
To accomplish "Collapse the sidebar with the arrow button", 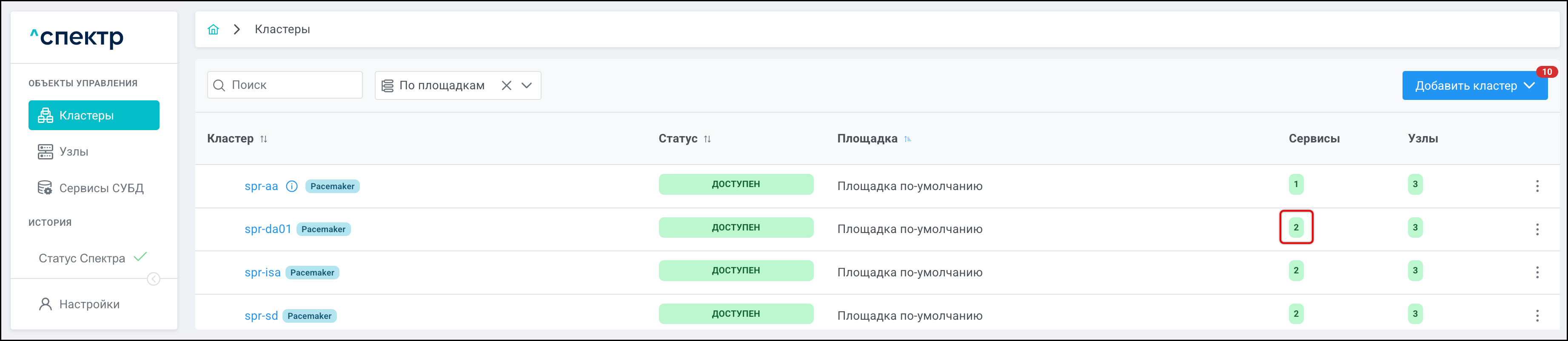I will (x=154, y=279).
